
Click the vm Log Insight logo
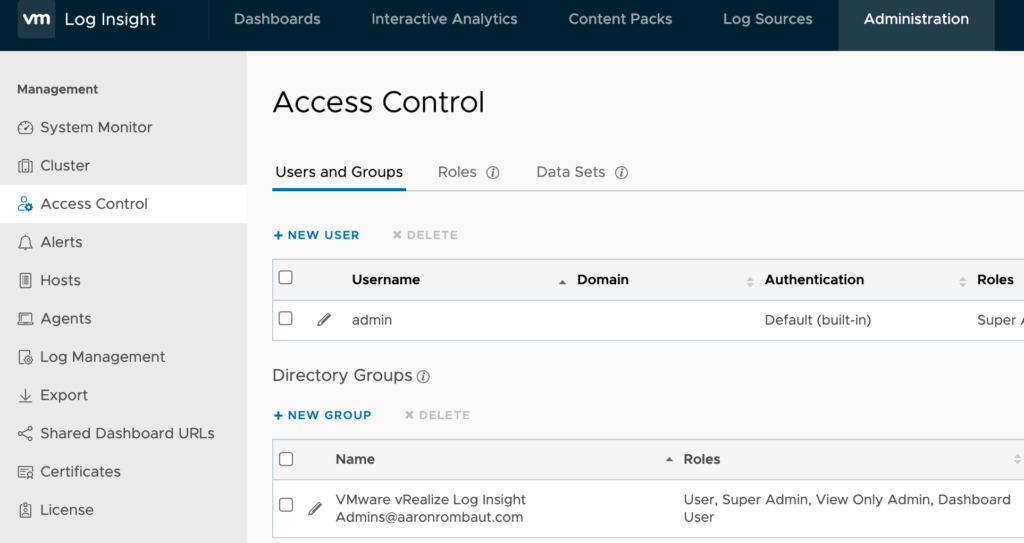[x=37, y=19]
